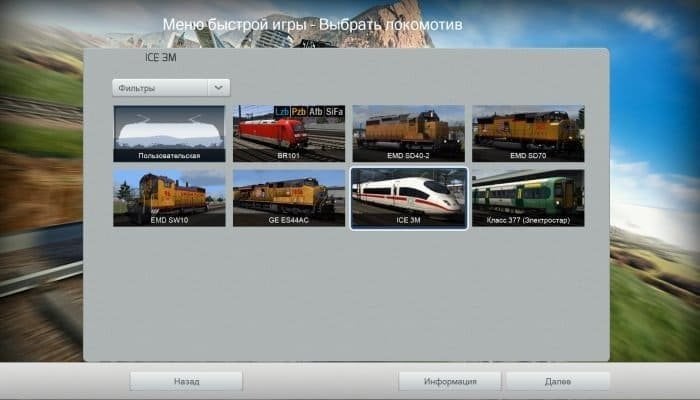
Task: Choose the GE ES44AC locomotive
Action: pos(289,196)
